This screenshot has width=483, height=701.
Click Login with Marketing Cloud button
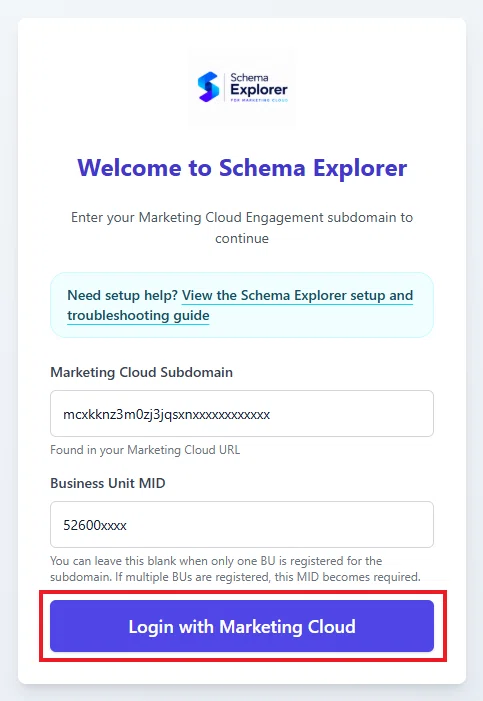pos(242,626)
